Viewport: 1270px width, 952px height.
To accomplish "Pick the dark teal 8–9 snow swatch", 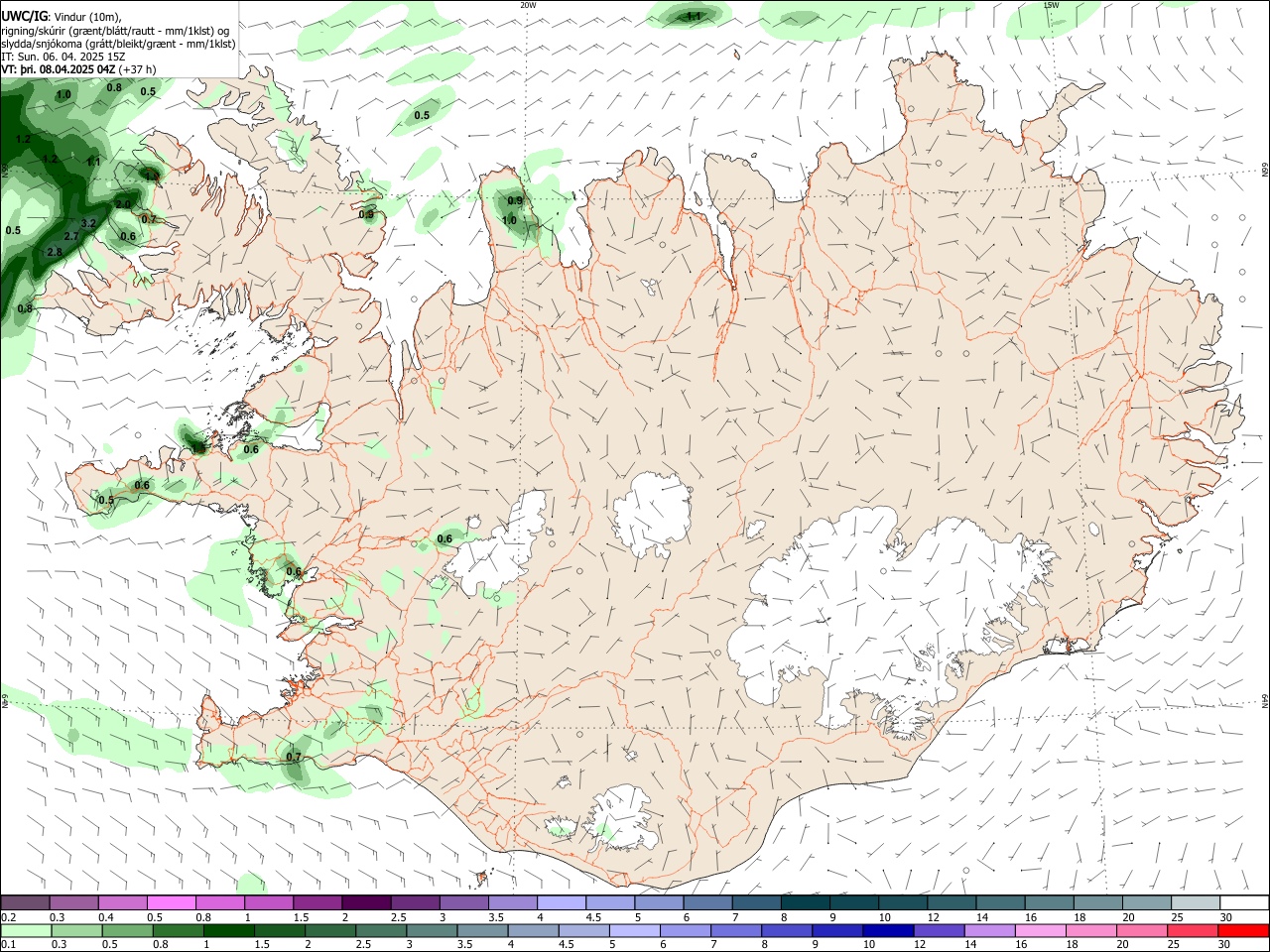I will [x=805, y=903].
